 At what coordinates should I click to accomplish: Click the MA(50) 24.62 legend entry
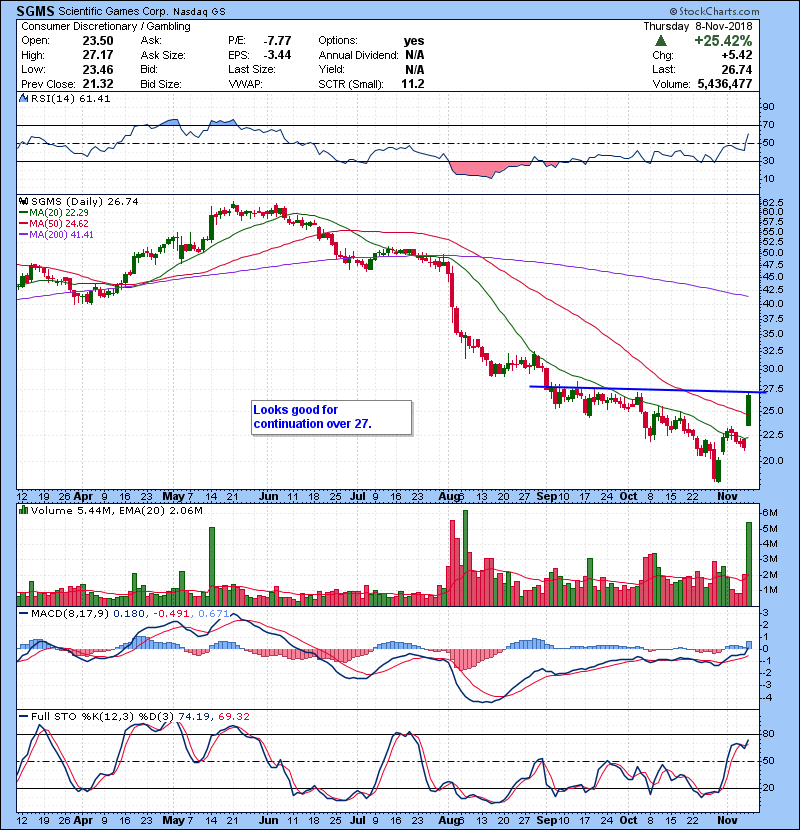pyautogui.click(x=53, y=224)
